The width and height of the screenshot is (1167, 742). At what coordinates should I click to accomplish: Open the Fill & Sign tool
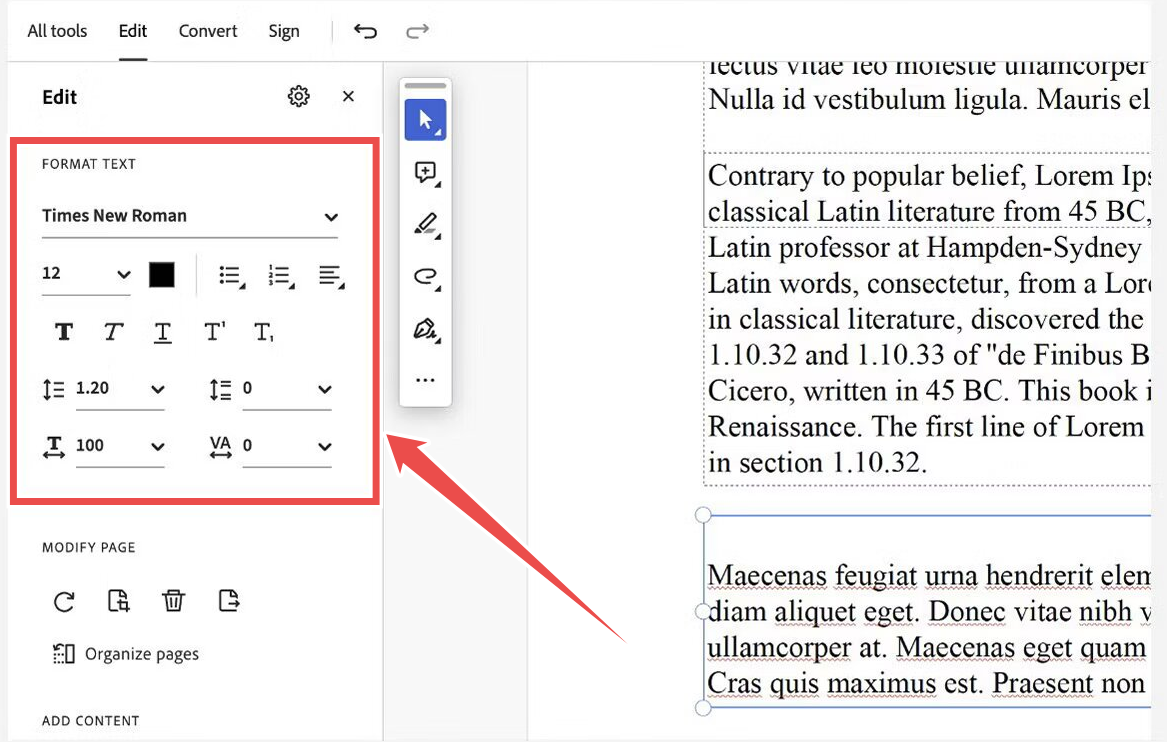click(x=425, y=327)
